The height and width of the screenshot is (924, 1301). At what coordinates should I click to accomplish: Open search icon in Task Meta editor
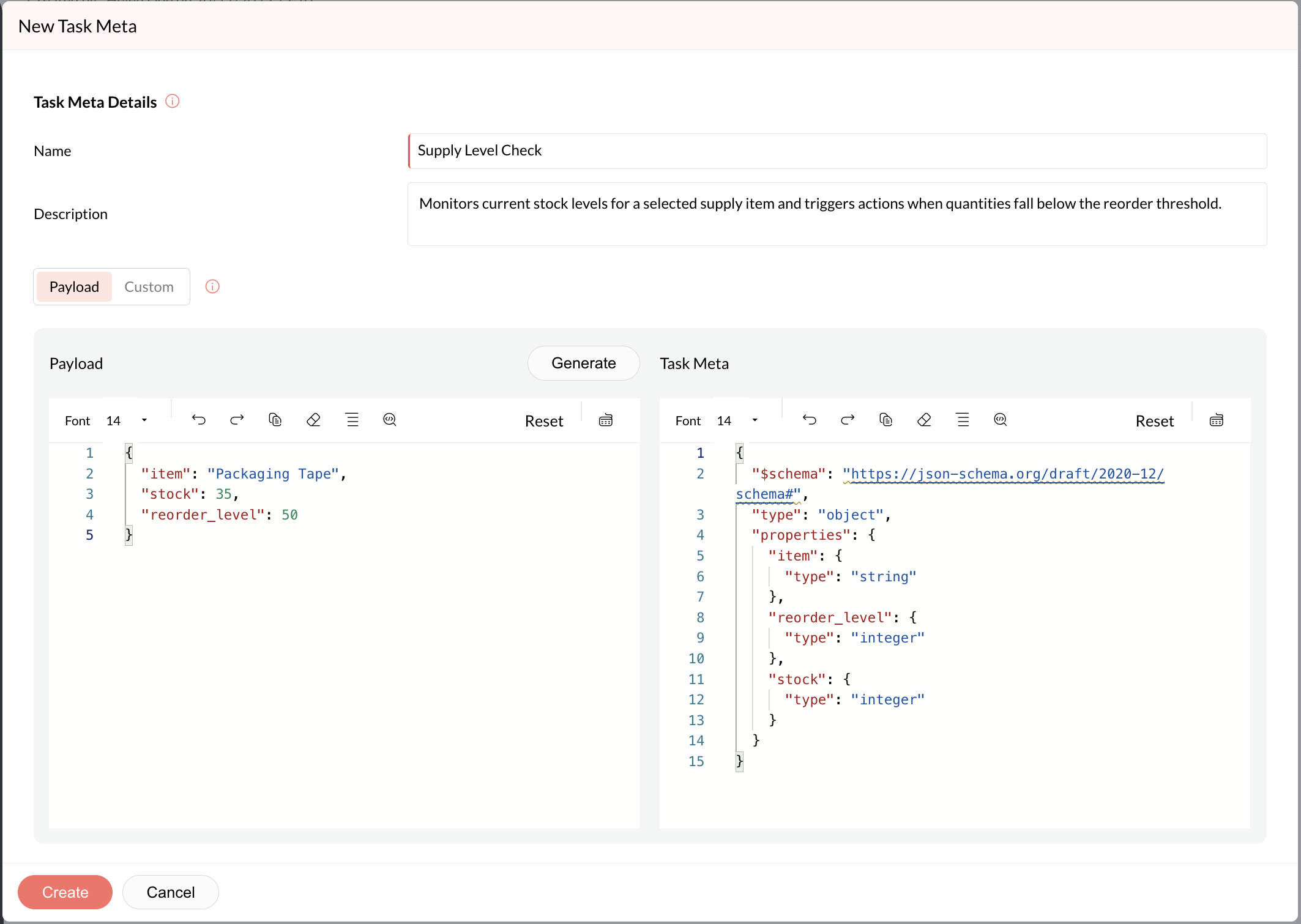pos(1001,420)
